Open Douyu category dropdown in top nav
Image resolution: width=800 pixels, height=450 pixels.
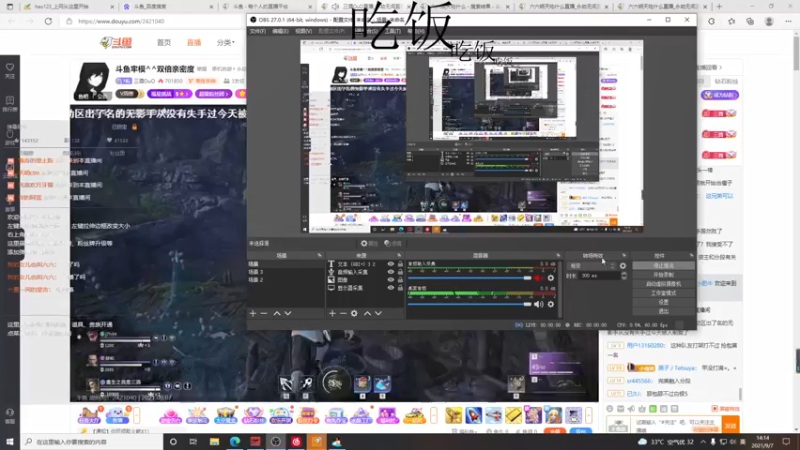[x=226, y=42]
